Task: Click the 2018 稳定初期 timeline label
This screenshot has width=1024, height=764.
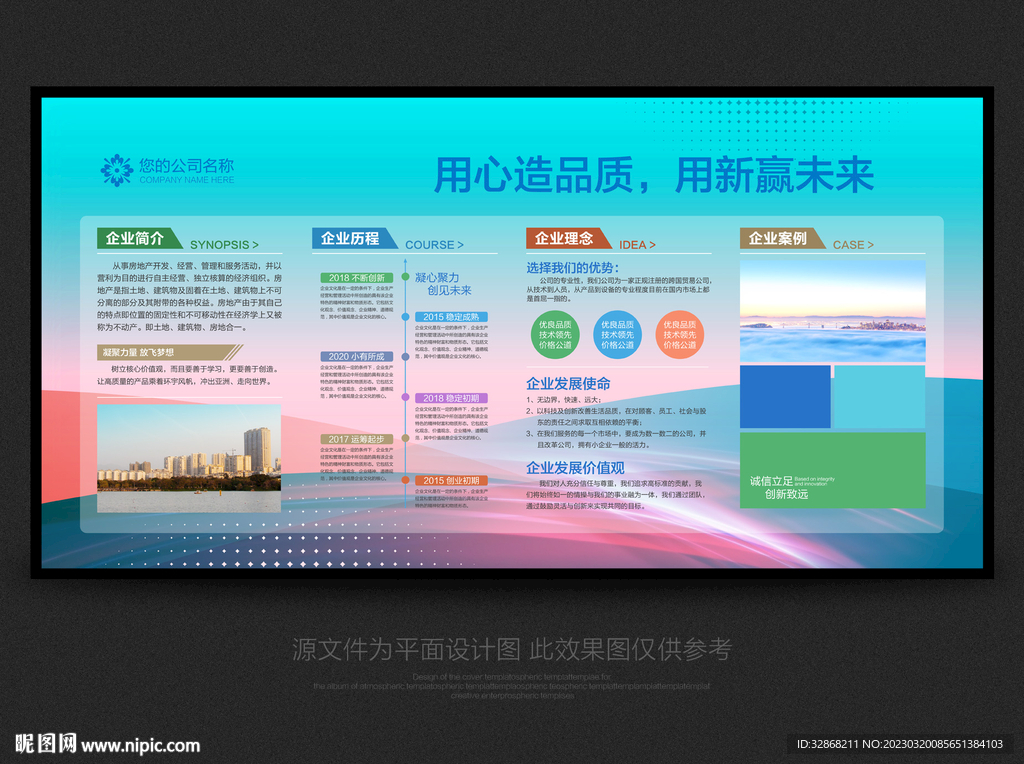Action: tap(451, 398)
